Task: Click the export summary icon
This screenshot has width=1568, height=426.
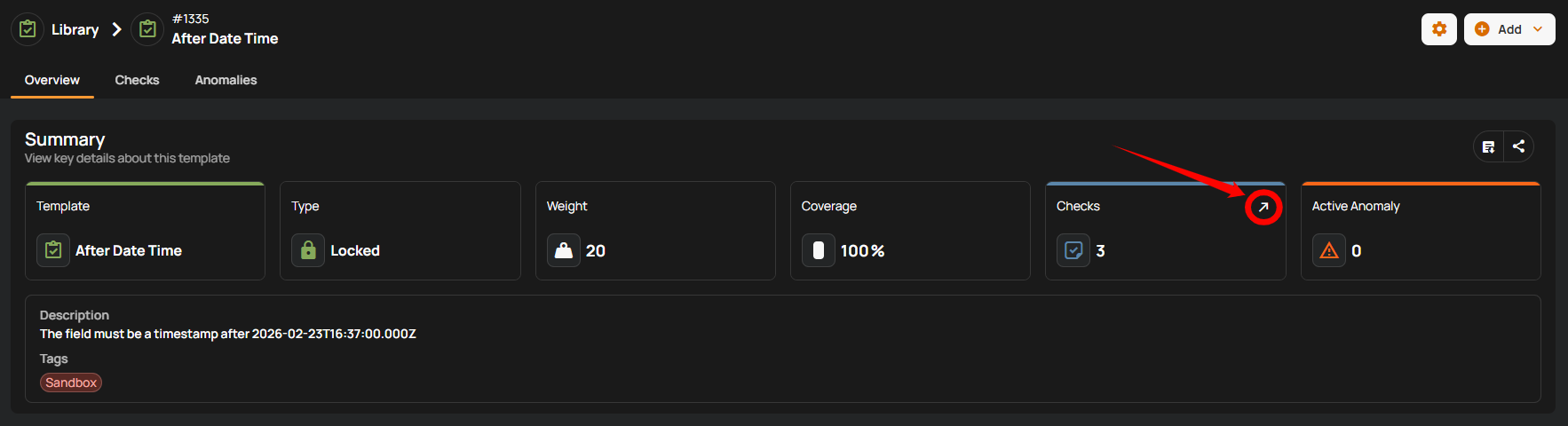Action: [x=1489, y=146]
